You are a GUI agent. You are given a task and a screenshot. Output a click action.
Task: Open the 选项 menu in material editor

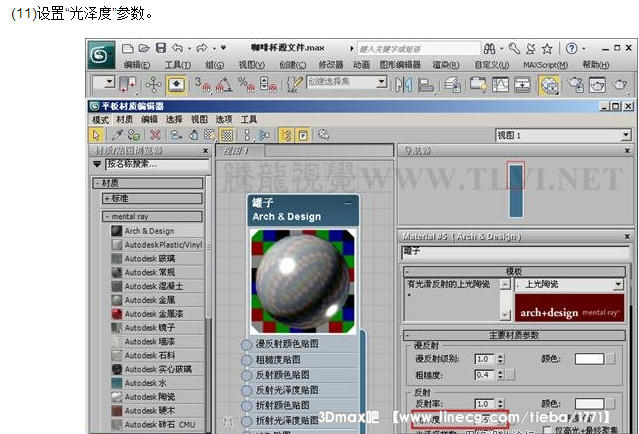click(224, 119)
